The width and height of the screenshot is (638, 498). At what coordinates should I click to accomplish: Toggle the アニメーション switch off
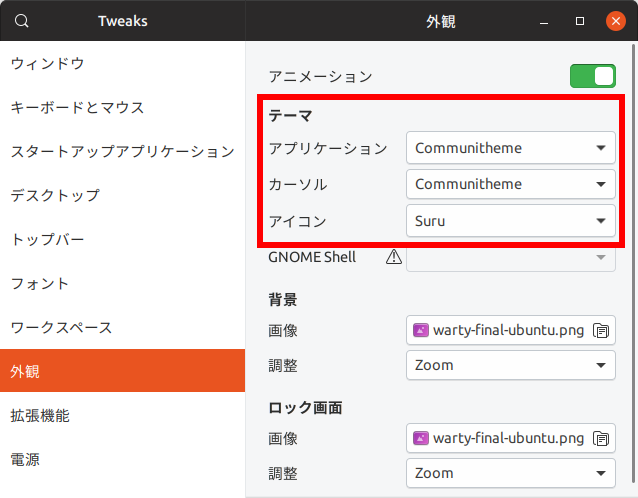pyautogui.click(x=592, y=76)
